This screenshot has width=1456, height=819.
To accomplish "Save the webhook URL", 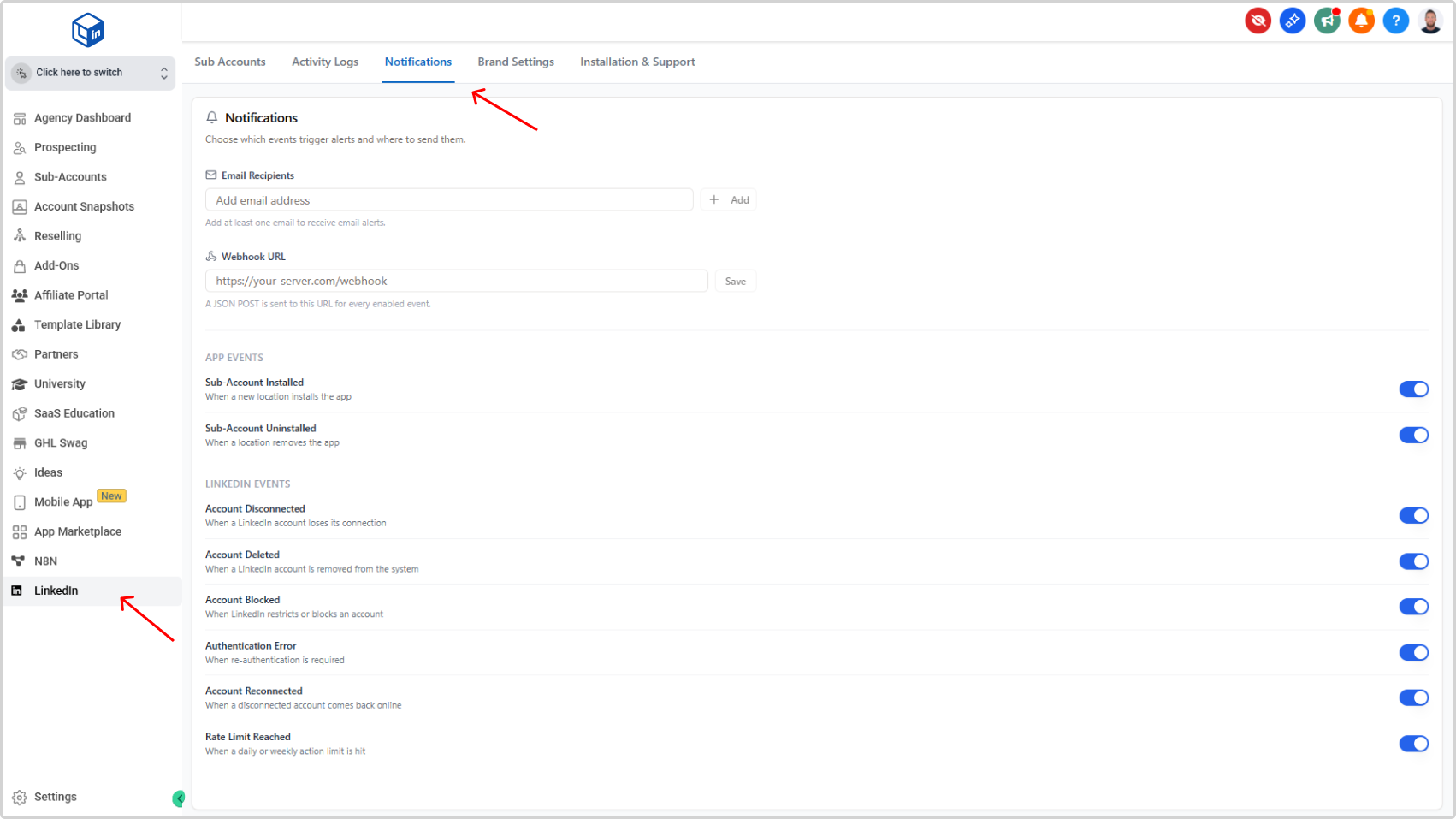I will (735, 281).
